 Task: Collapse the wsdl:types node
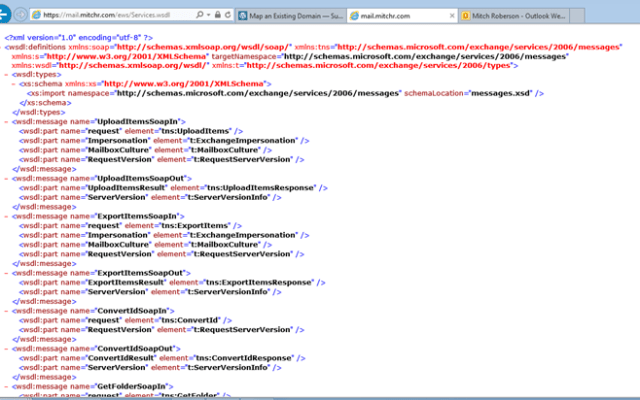pos(7,74)
